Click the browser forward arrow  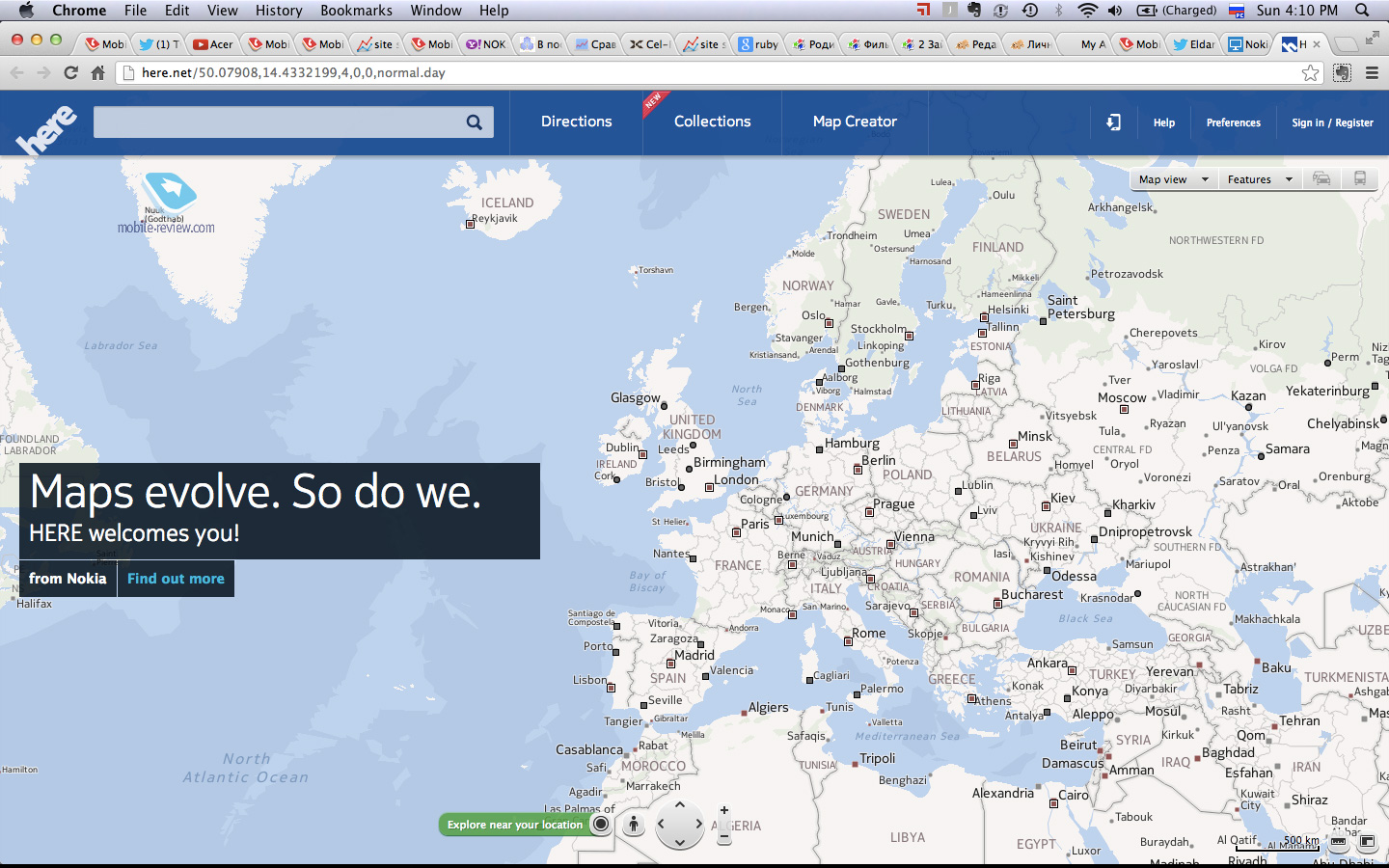click(x=43, y=72)
